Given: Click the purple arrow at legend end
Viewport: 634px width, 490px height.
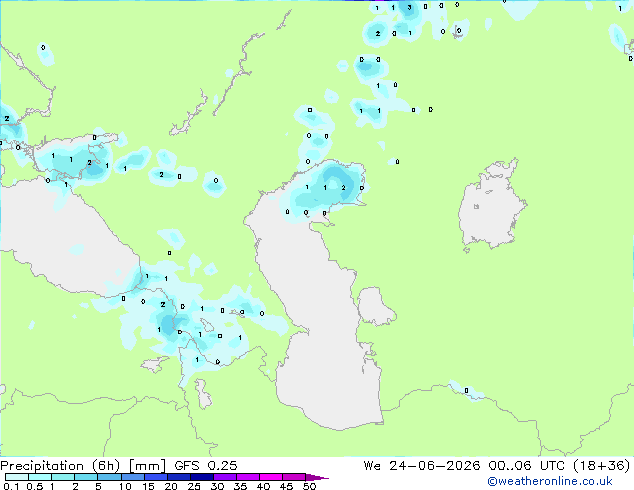Looking at the screenshot, I should (317, 477).
